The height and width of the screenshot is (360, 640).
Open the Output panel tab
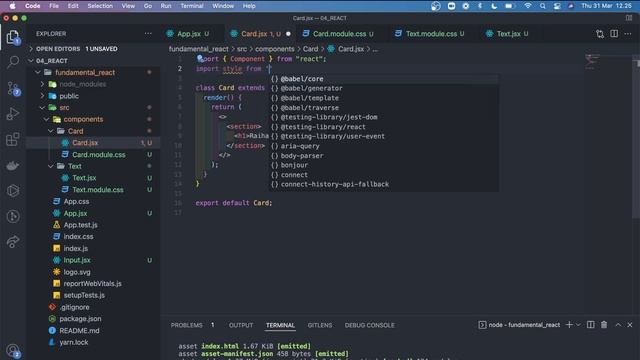pos(241,325)
